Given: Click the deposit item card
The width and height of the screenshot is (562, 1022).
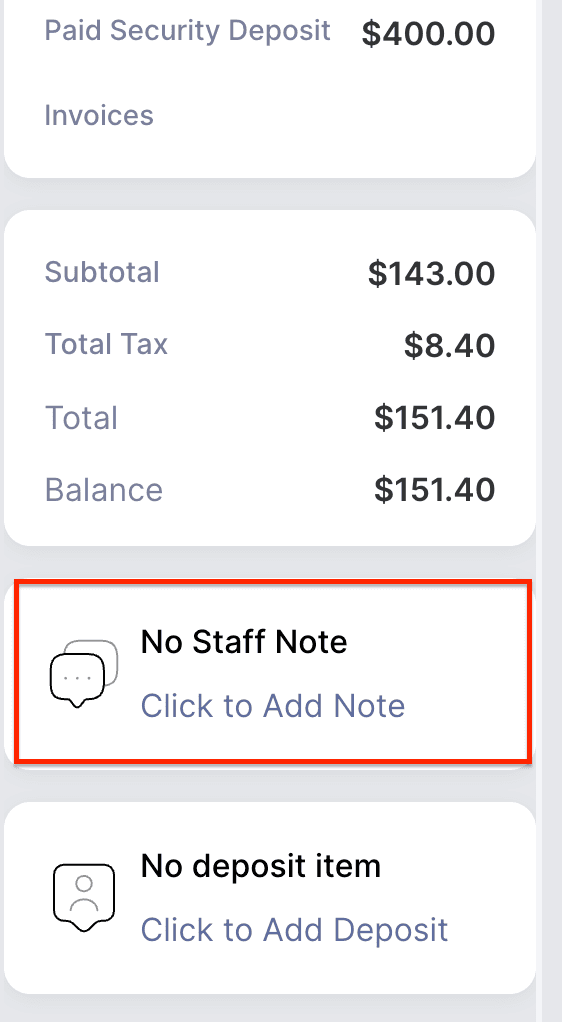Looking at the screenshot, I should [270, 898].
